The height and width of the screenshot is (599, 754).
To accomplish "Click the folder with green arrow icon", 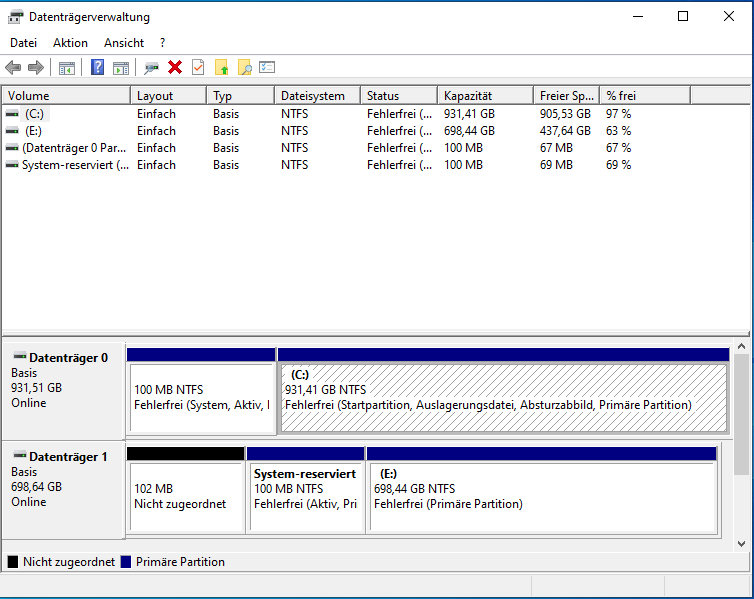I will click(221, 67).
